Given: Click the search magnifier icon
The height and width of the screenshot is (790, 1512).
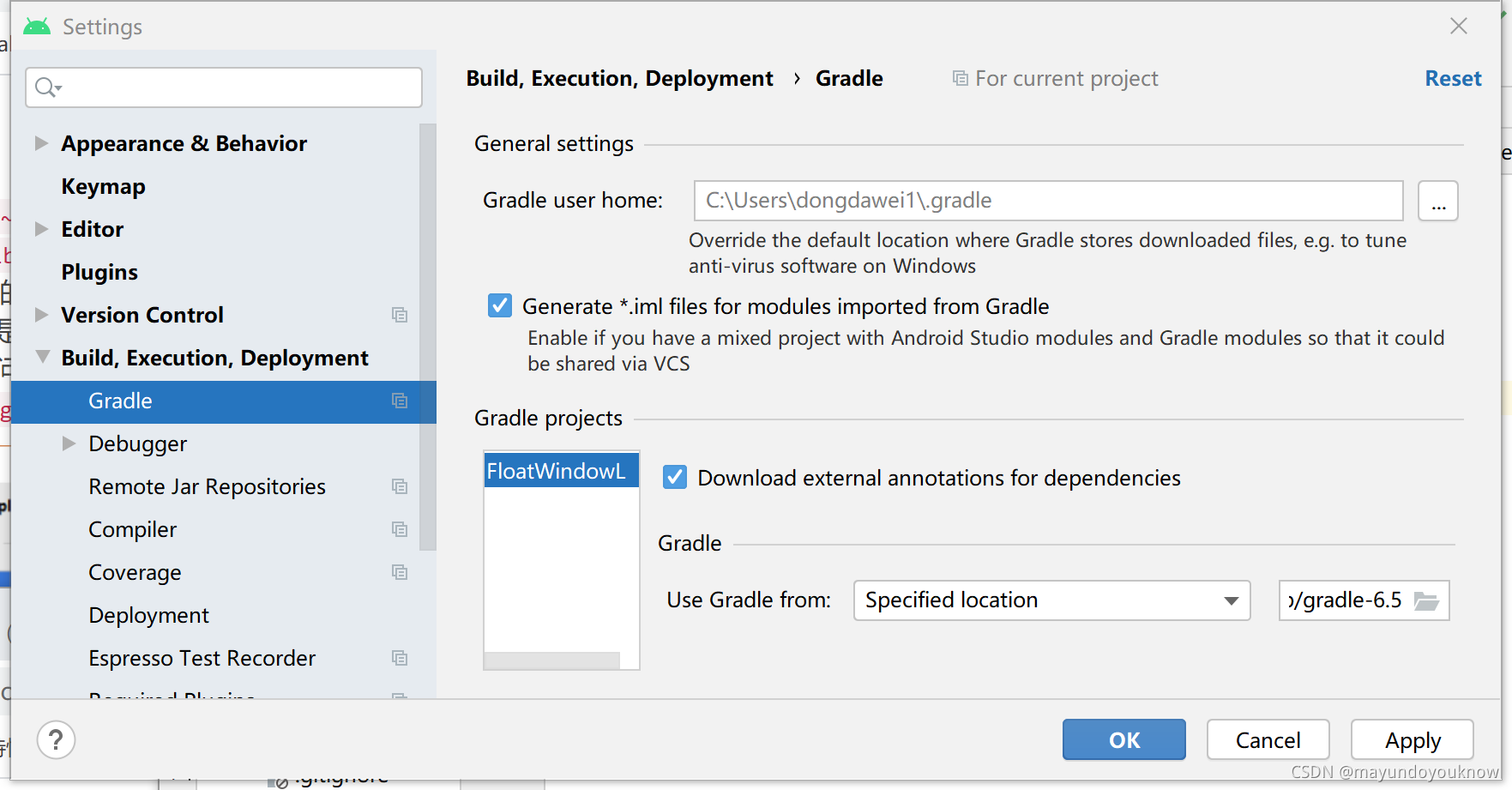Looking at the screenshot, I should tap(47, 87).
